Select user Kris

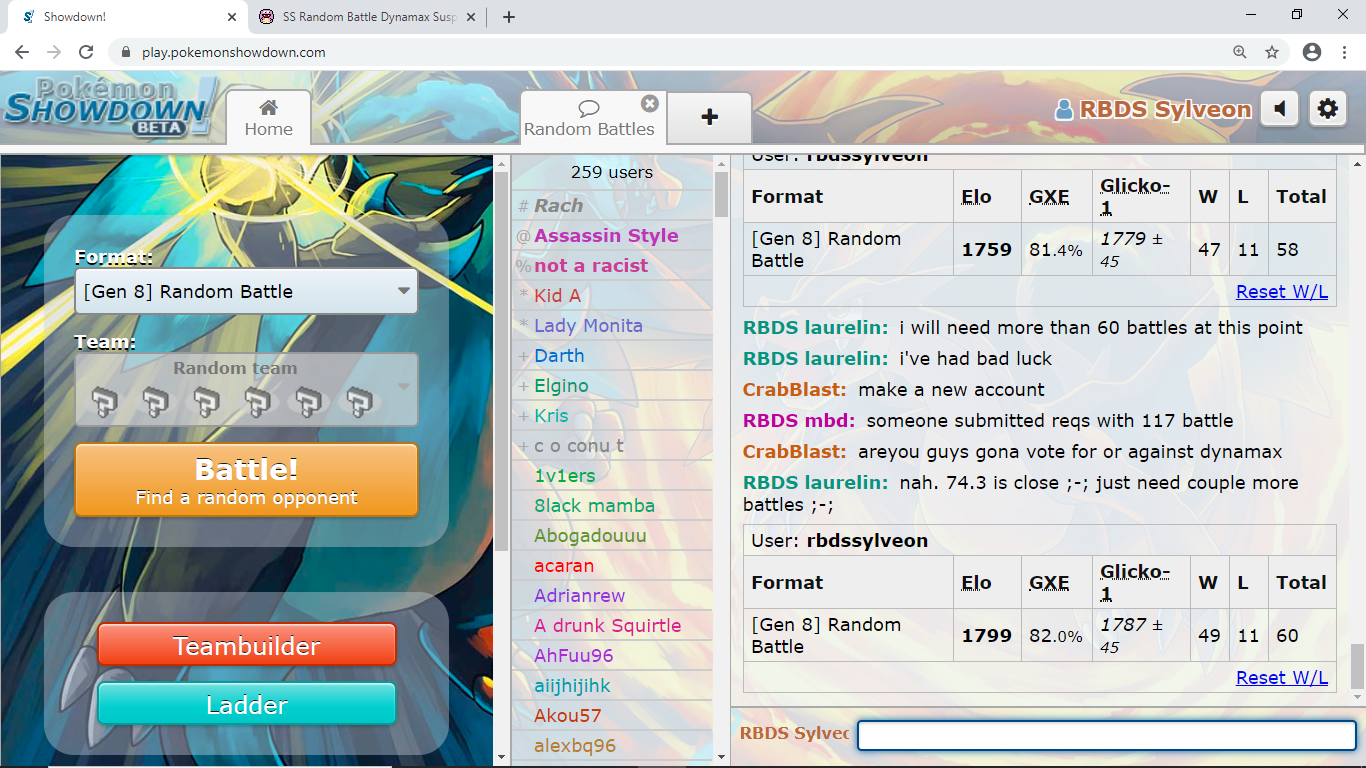pos(612,415)
